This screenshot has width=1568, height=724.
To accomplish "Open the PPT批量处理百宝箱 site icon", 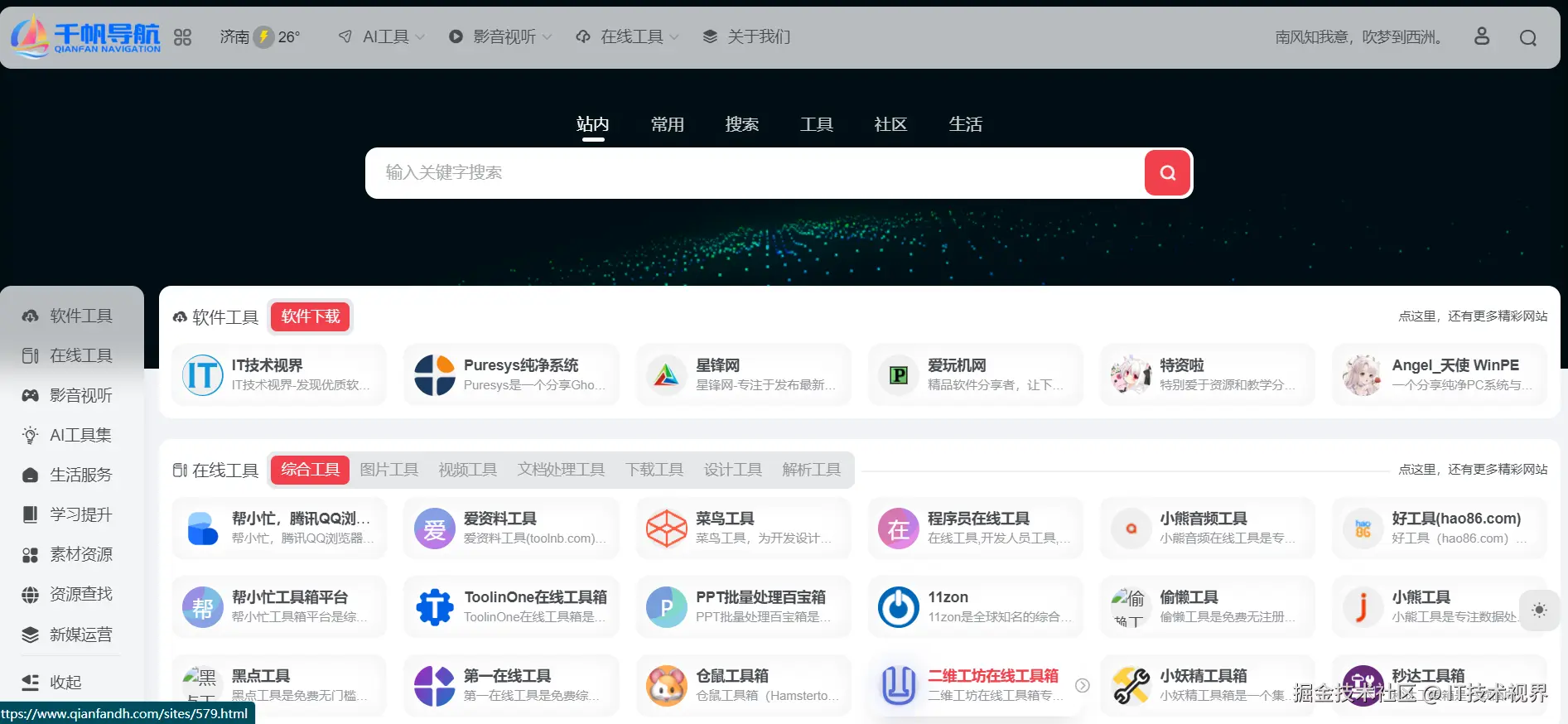I will coord(667,607).
